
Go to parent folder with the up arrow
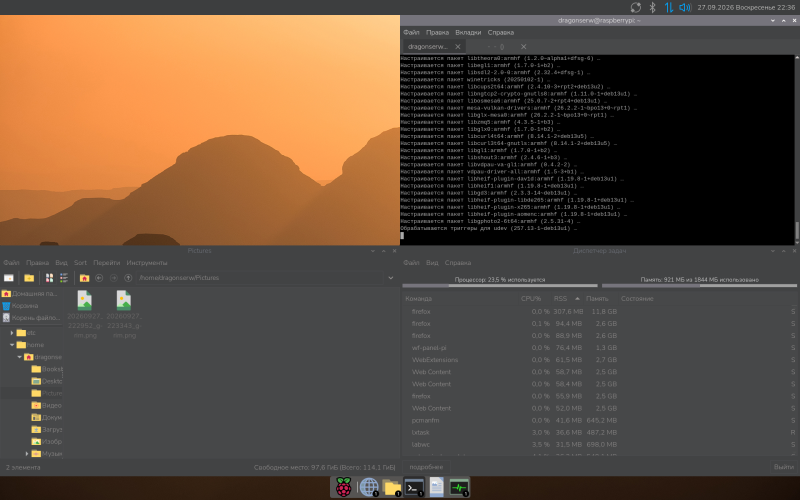(x=128, y=278)
